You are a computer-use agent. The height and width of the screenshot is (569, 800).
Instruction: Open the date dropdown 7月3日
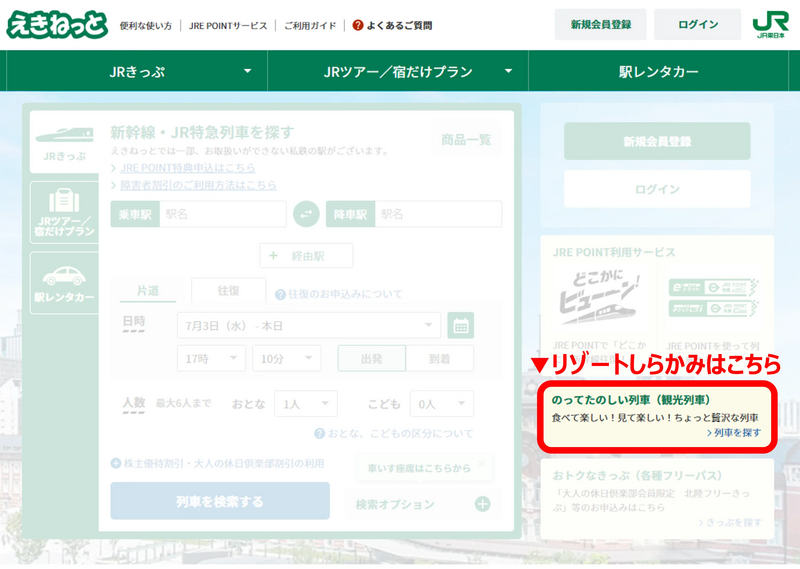click(x=308, y=326)
